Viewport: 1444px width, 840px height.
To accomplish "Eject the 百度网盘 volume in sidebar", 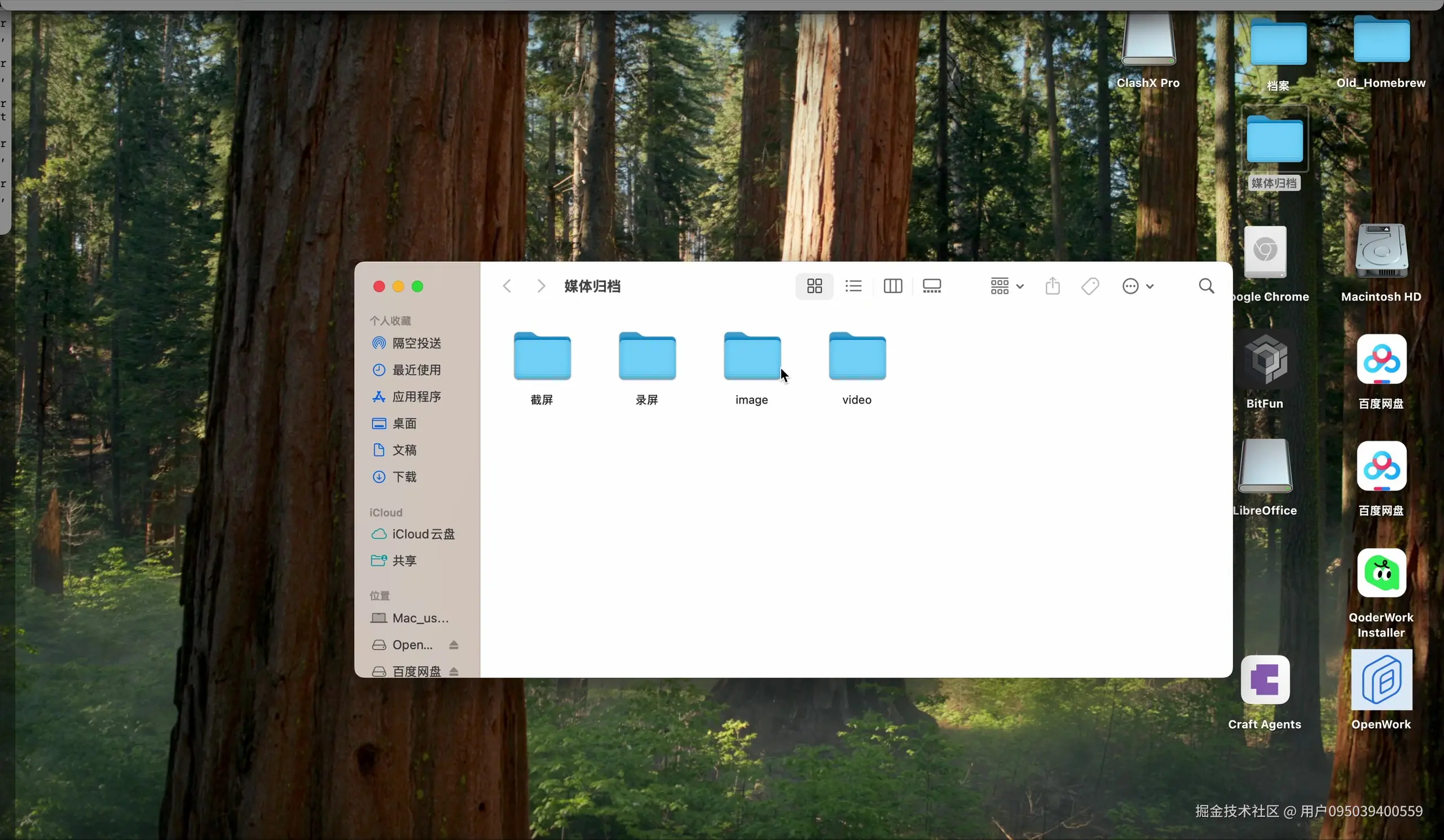I will pyautogui.click(x=454, y=670).
